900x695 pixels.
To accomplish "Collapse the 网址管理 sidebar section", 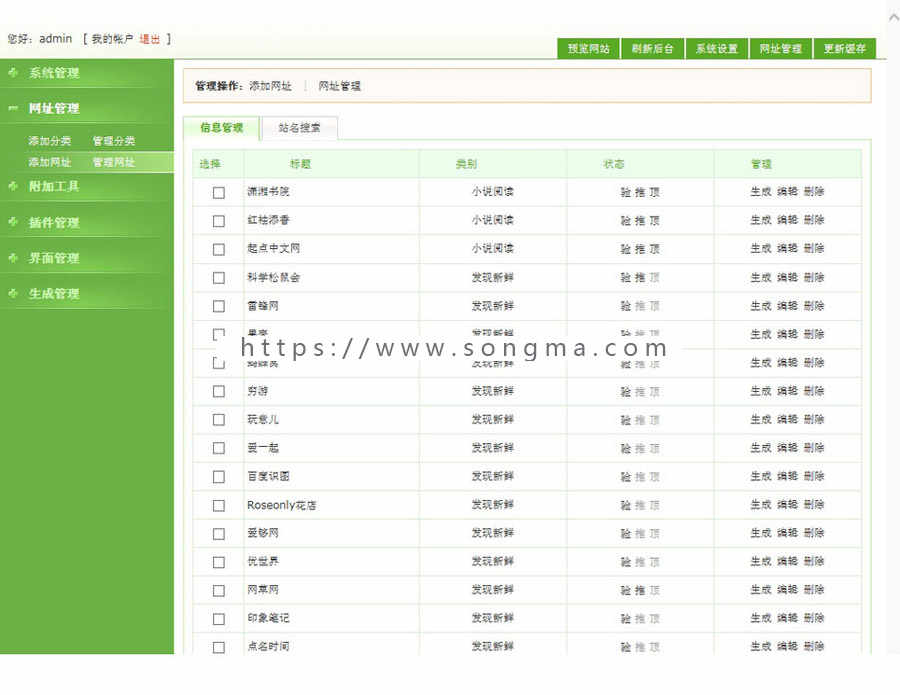I will point(54,108).
